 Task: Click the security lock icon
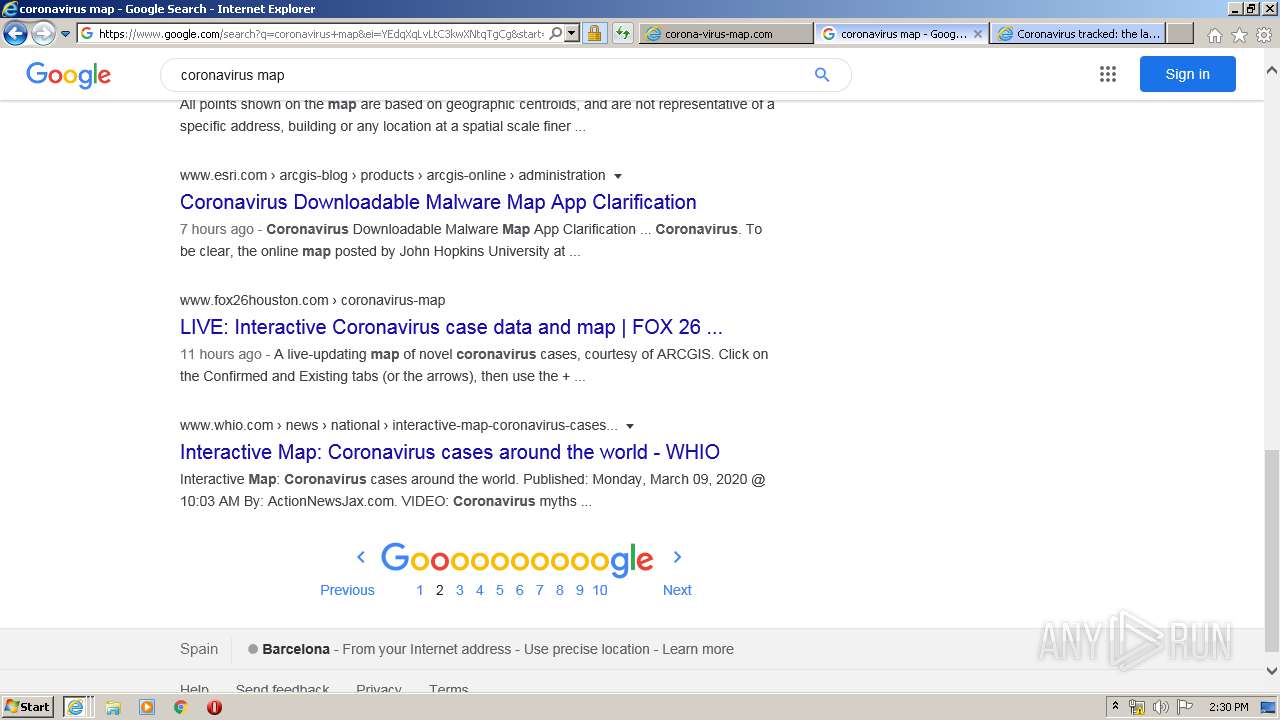pyautogui.click(x=594, y=33)
